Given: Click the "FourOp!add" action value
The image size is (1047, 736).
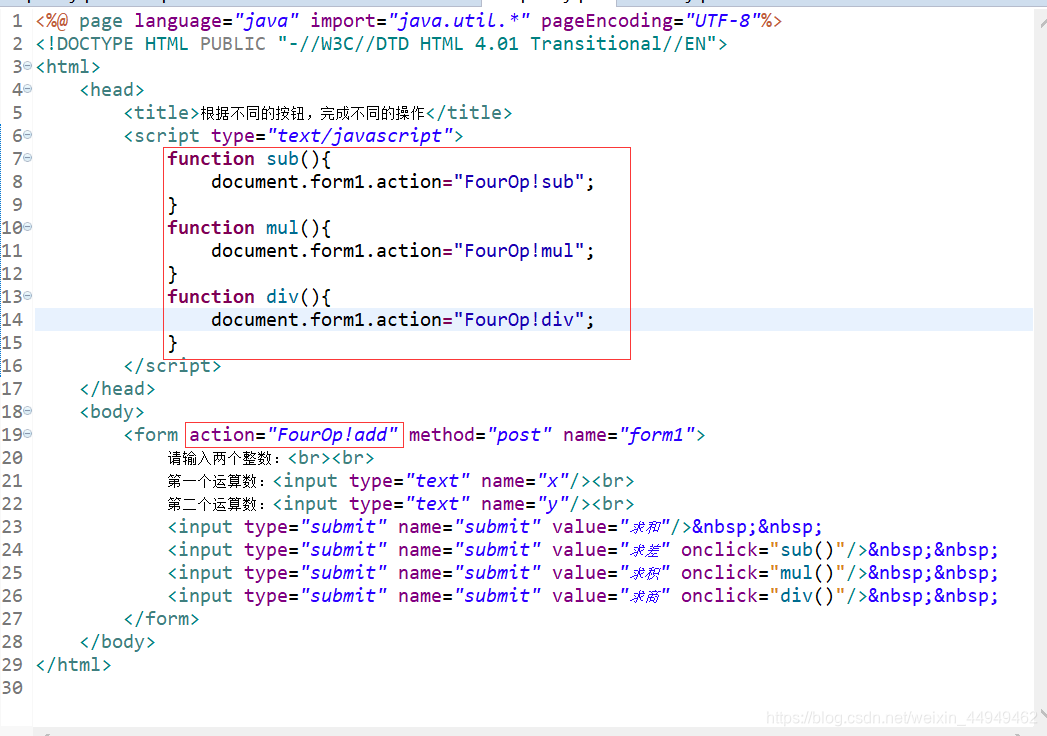Looking at the screenshot, I should pyautogui.click(x=333, y=435).
